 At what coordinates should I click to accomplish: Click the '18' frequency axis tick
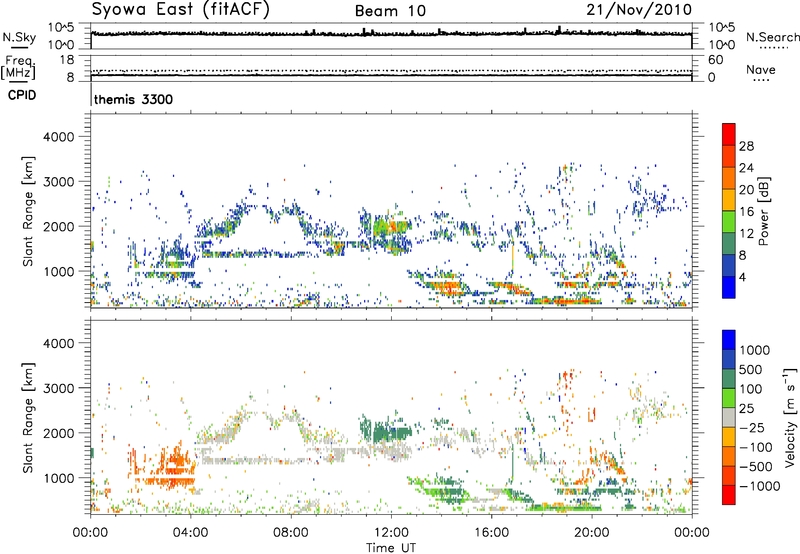[67, 60]
